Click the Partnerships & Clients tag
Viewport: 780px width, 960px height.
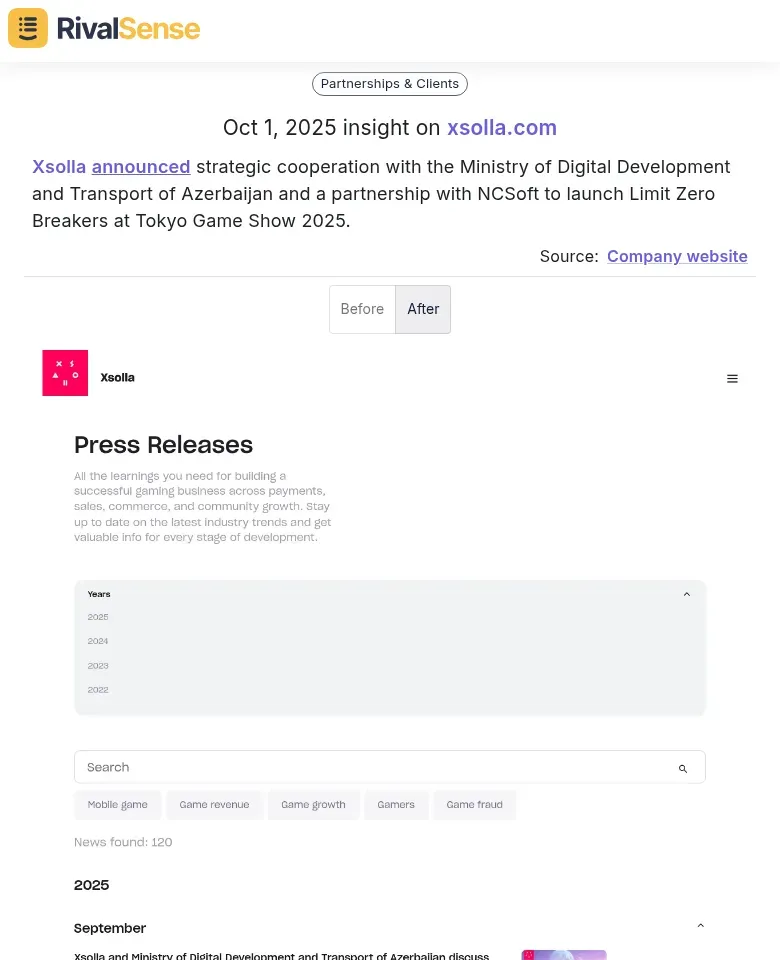[390, 84]
